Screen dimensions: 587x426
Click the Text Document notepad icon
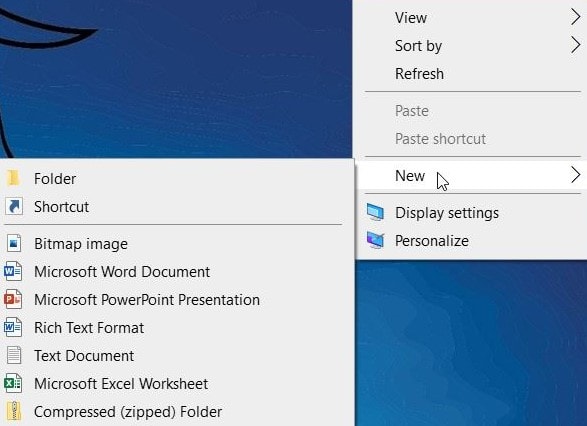click(14, 355)
